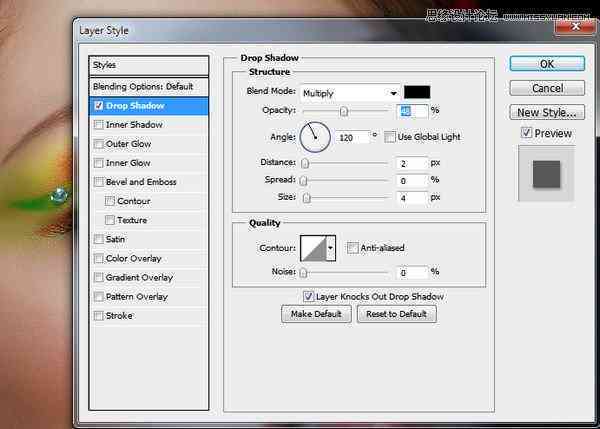The image size is (600, 429).
Task: Click the Opacity slider handle
Action: [x=344, y=111]
